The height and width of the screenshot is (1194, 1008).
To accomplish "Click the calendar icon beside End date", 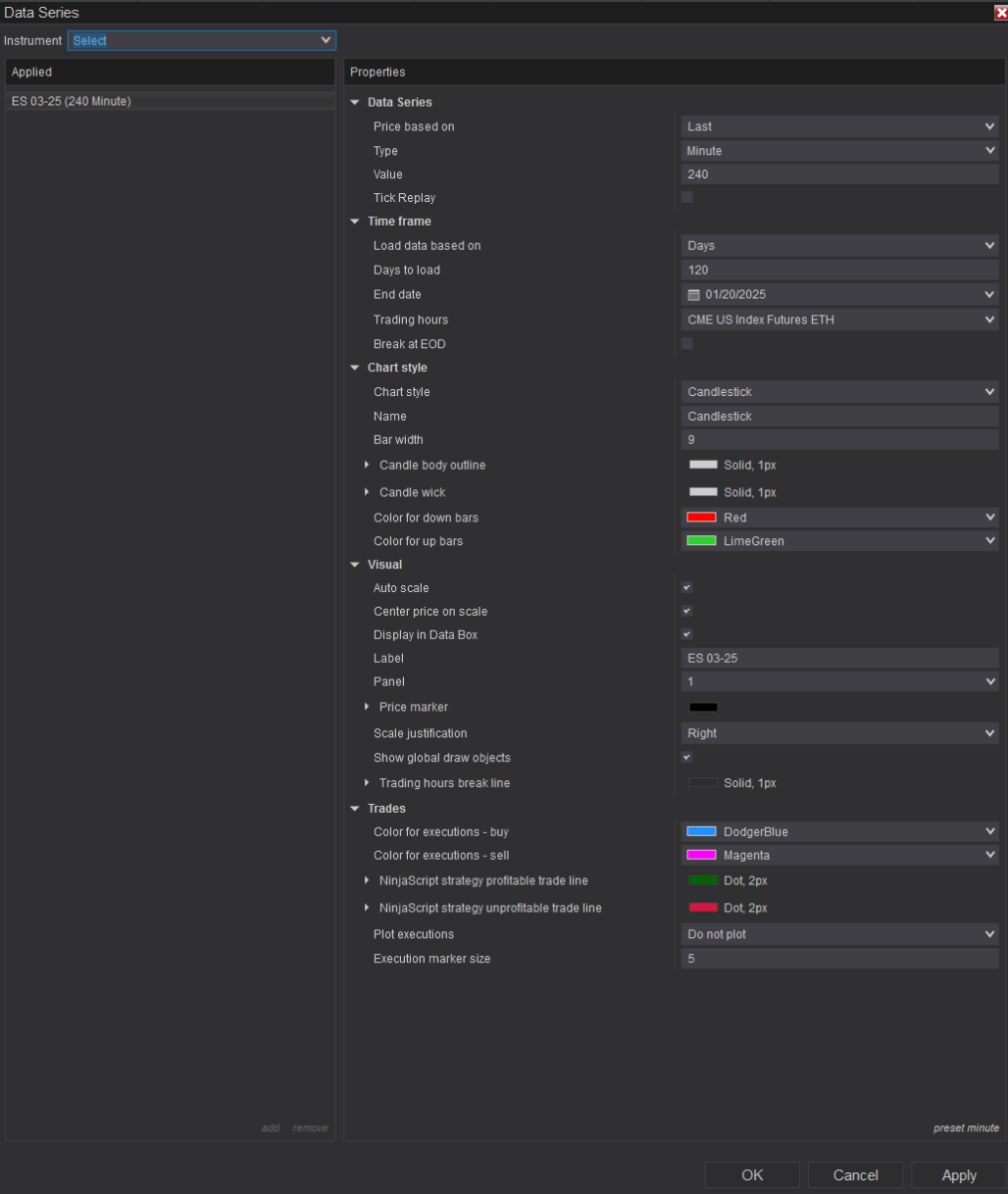I will [x=695, y=295].
